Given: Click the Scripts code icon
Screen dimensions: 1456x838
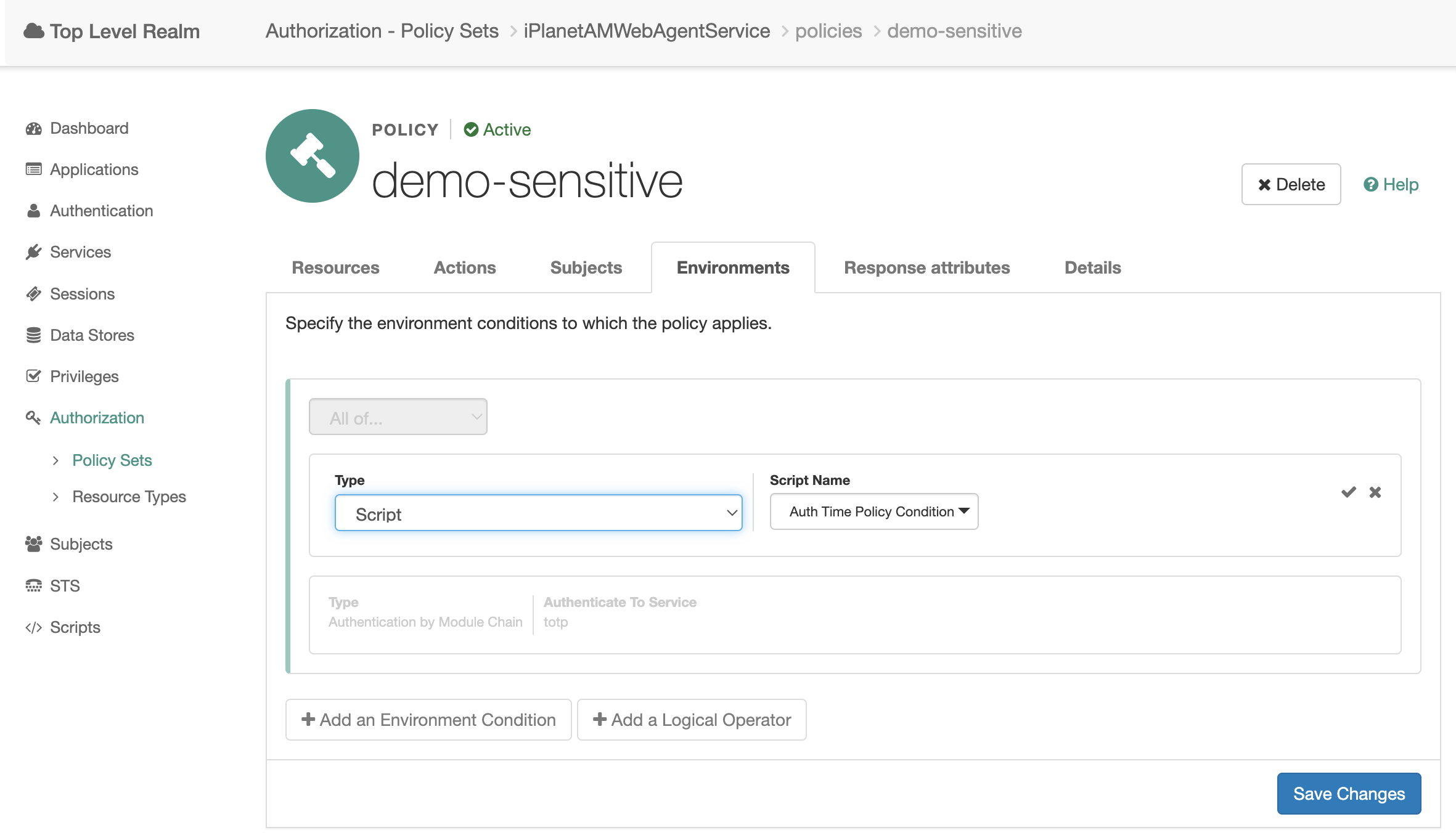Looking at the screenshot, I should click(33, 627).
